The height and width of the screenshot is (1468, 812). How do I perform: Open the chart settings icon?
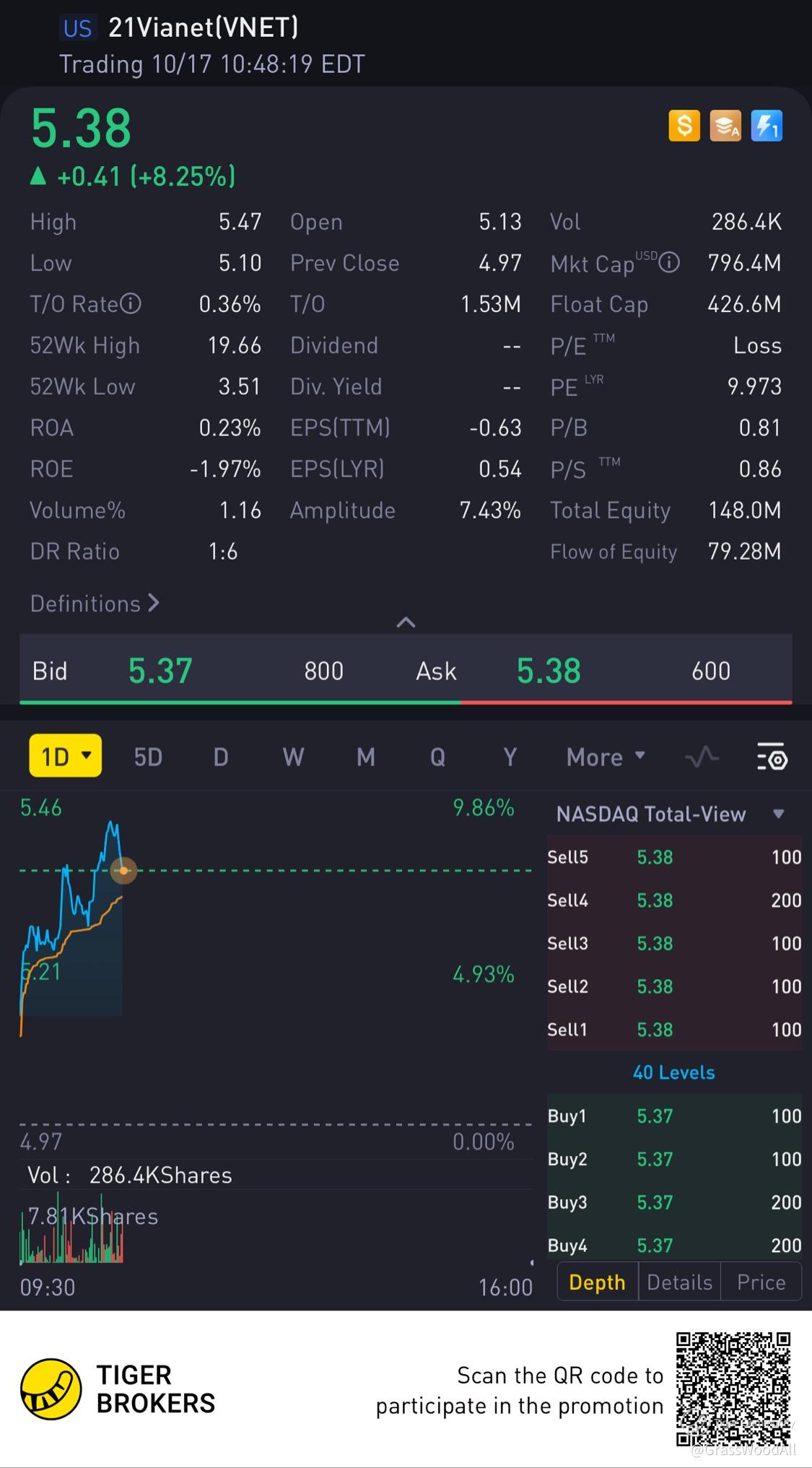(x=772, y=757)
